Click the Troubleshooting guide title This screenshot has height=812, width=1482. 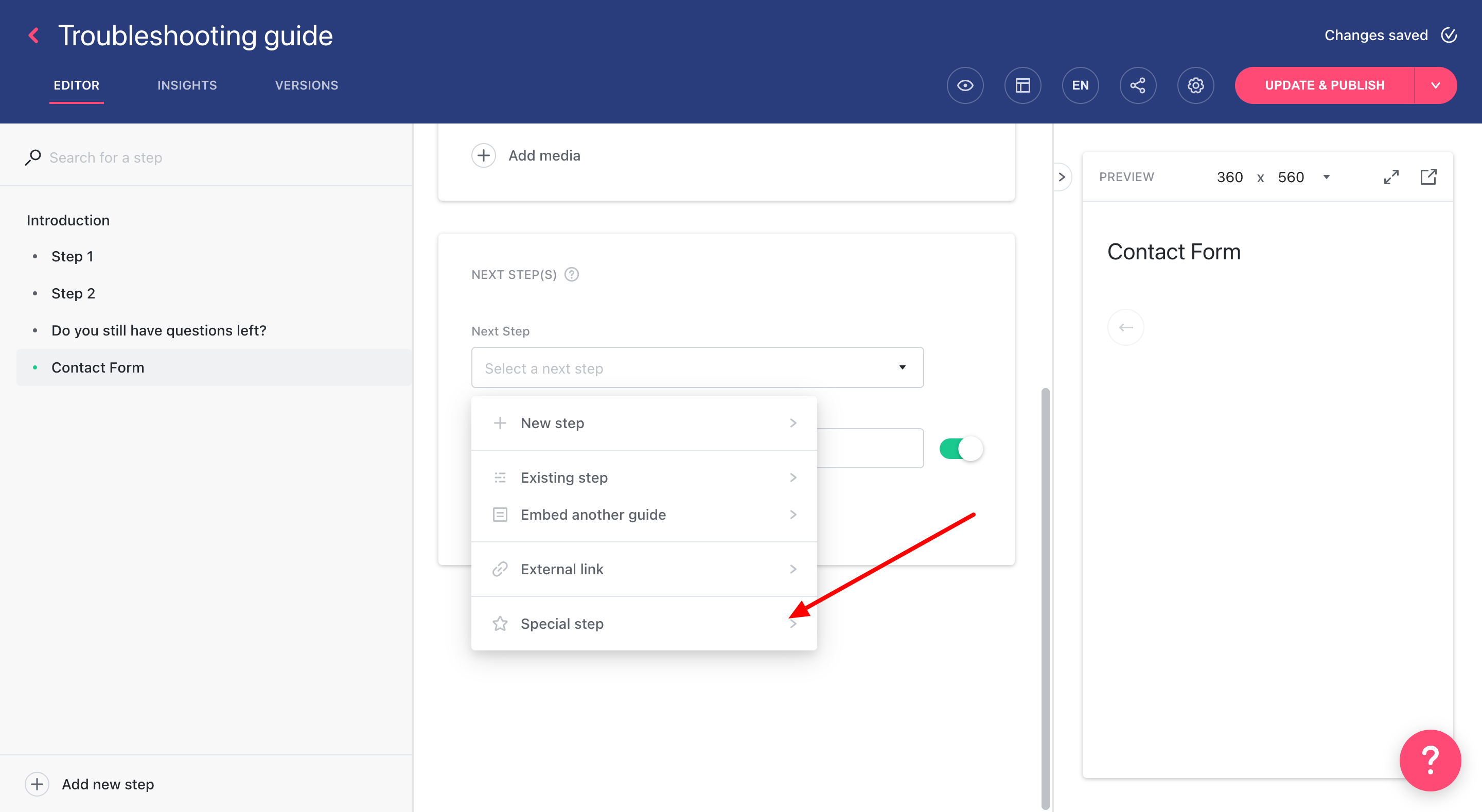[196, 36]
